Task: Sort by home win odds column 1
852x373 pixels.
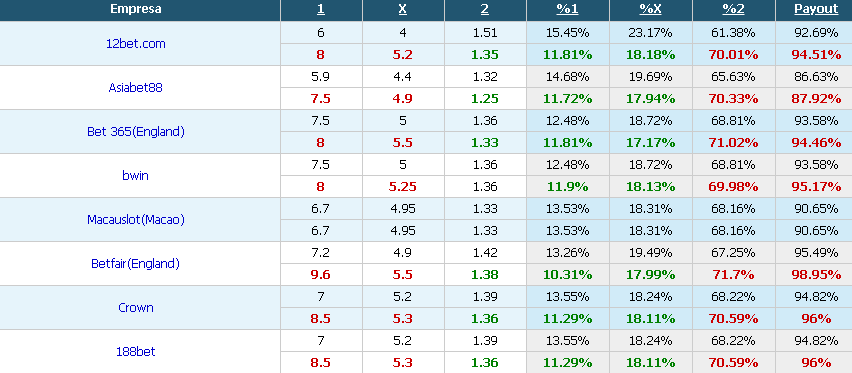Action: pos(321,9)
